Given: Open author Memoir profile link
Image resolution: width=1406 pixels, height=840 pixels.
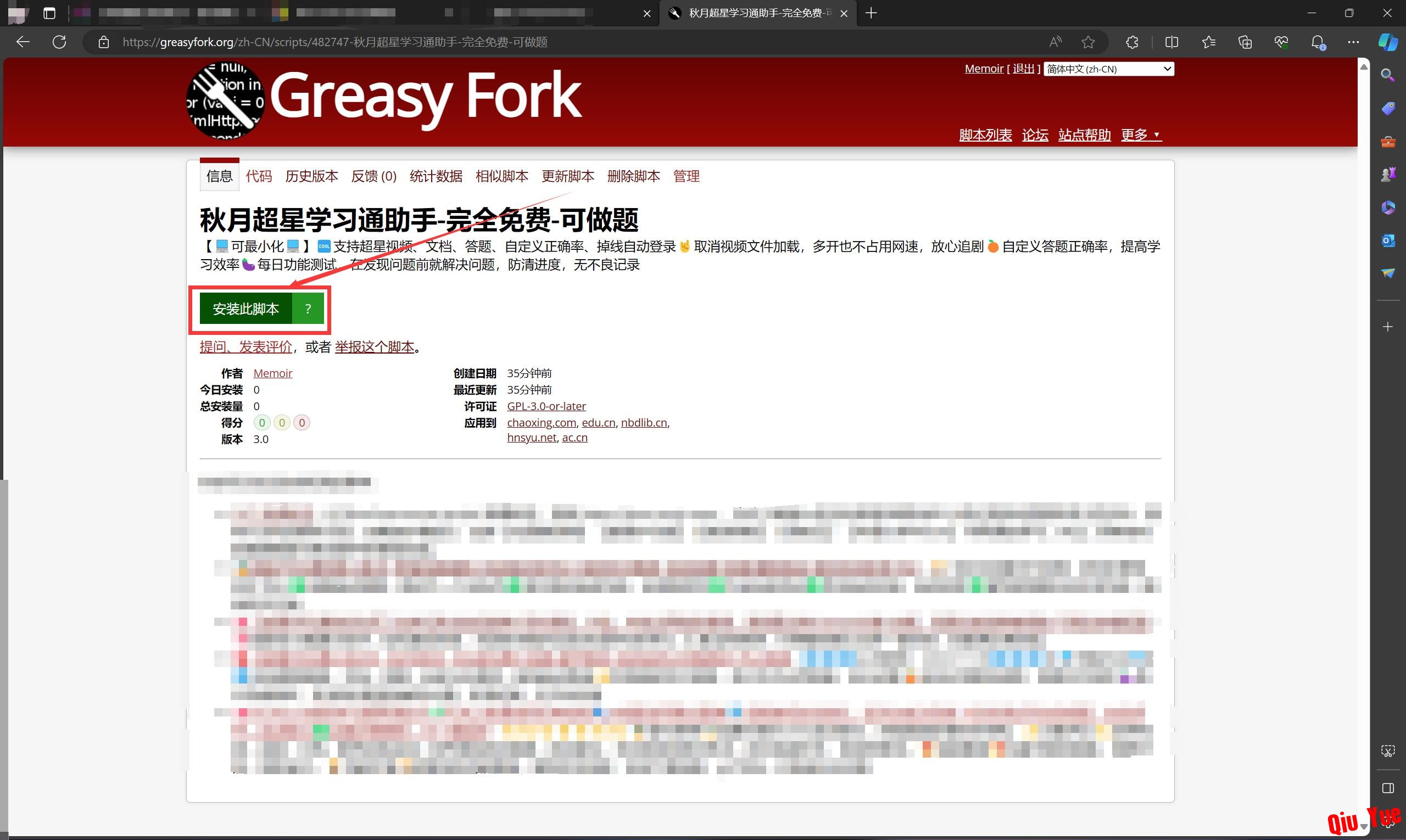Looking at the screenshot, I should click(273, 373).
